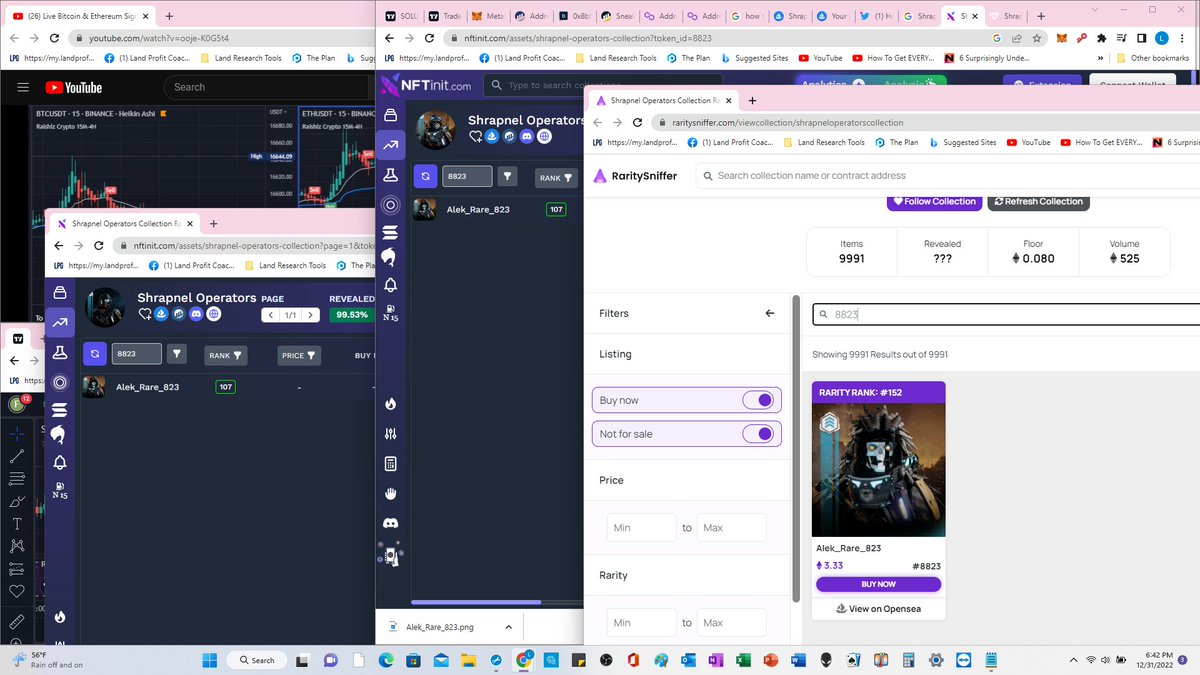Click calculator icon in NFTinit token_id window sidebar
This screenshot has height=675, width=1200.
(390, 464)
